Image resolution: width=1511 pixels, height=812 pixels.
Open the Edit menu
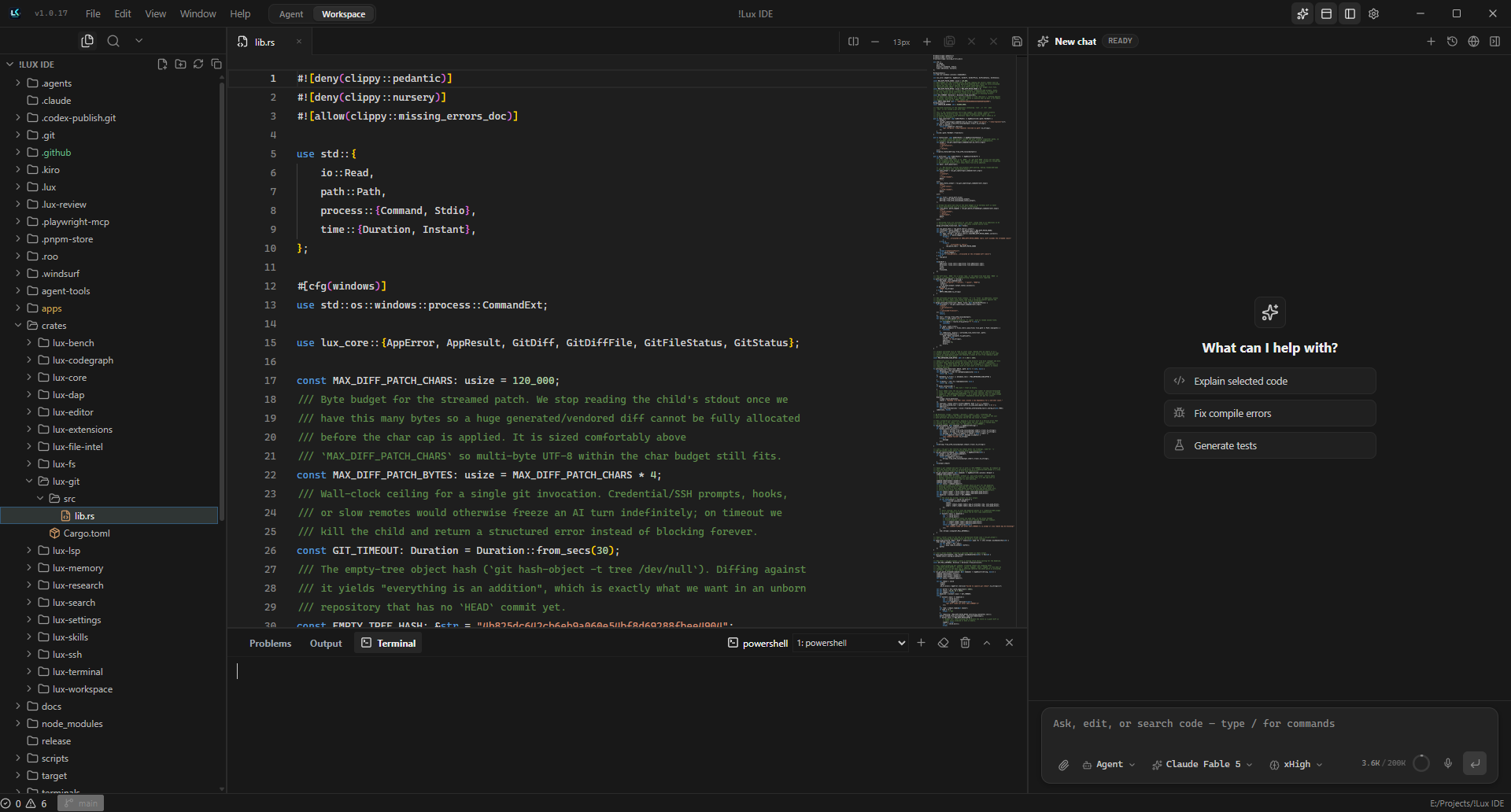tap(123, 14)
